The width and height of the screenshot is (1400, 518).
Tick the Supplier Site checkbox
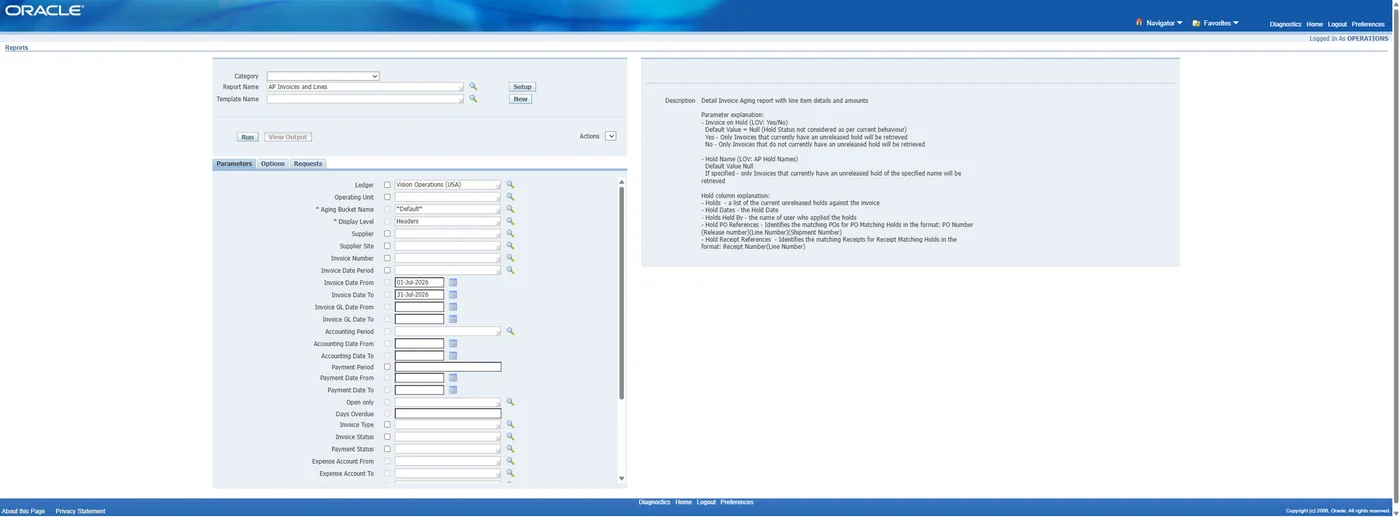[387, 246]
